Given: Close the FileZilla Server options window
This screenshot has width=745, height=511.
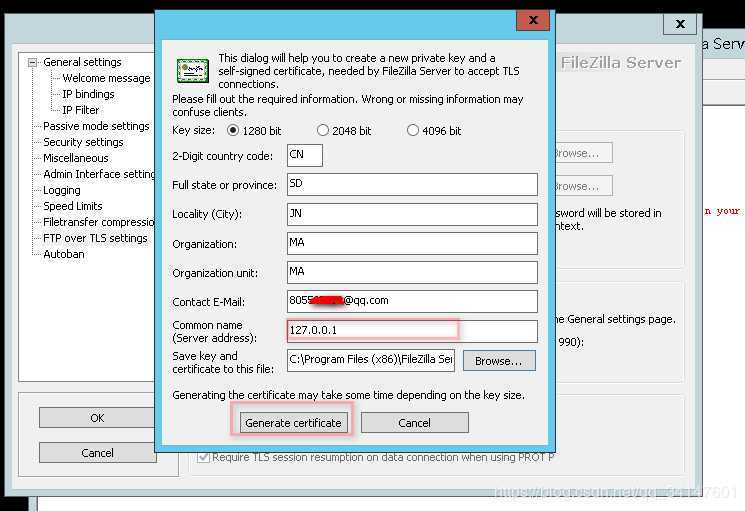Looking at the screenshot, I should click(680, 24).
